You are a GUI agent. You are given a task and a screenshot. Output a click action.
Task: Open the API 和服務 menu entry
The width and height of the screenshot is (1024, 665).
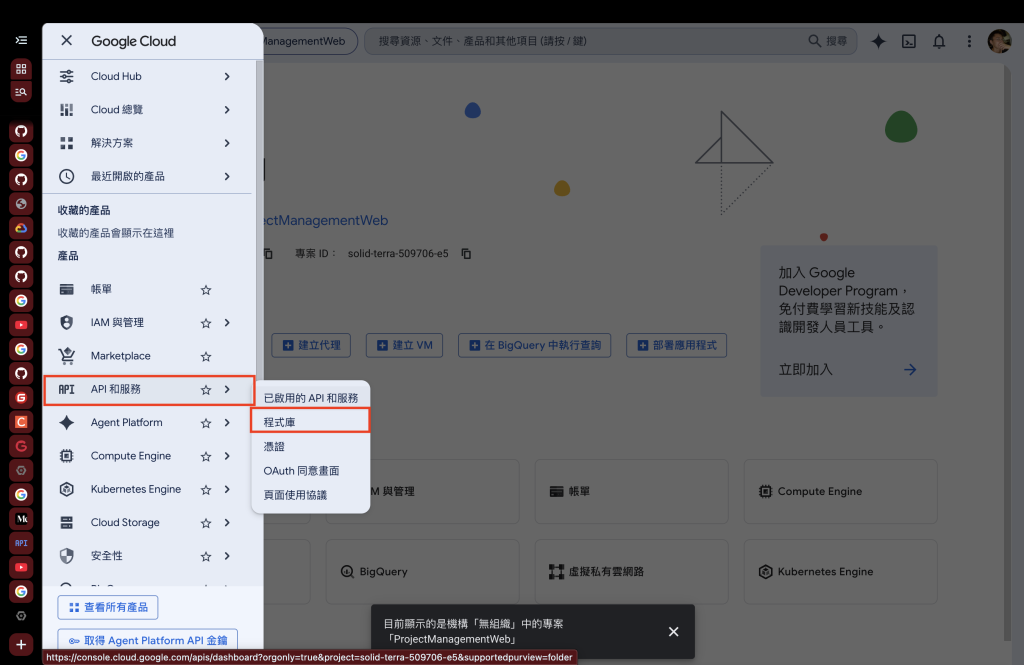(149, 390)
